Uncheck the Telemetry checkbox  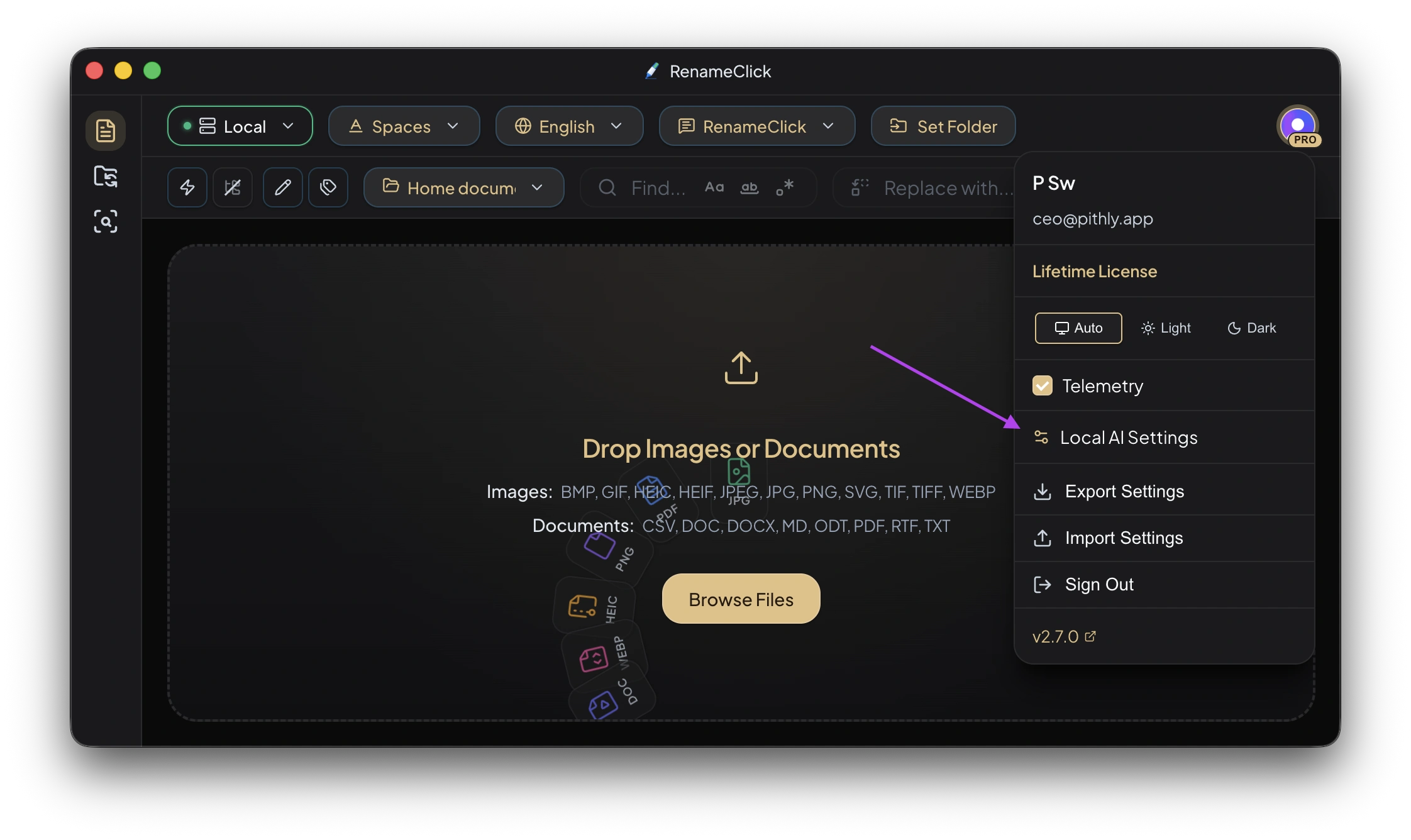coord(1043,385)
